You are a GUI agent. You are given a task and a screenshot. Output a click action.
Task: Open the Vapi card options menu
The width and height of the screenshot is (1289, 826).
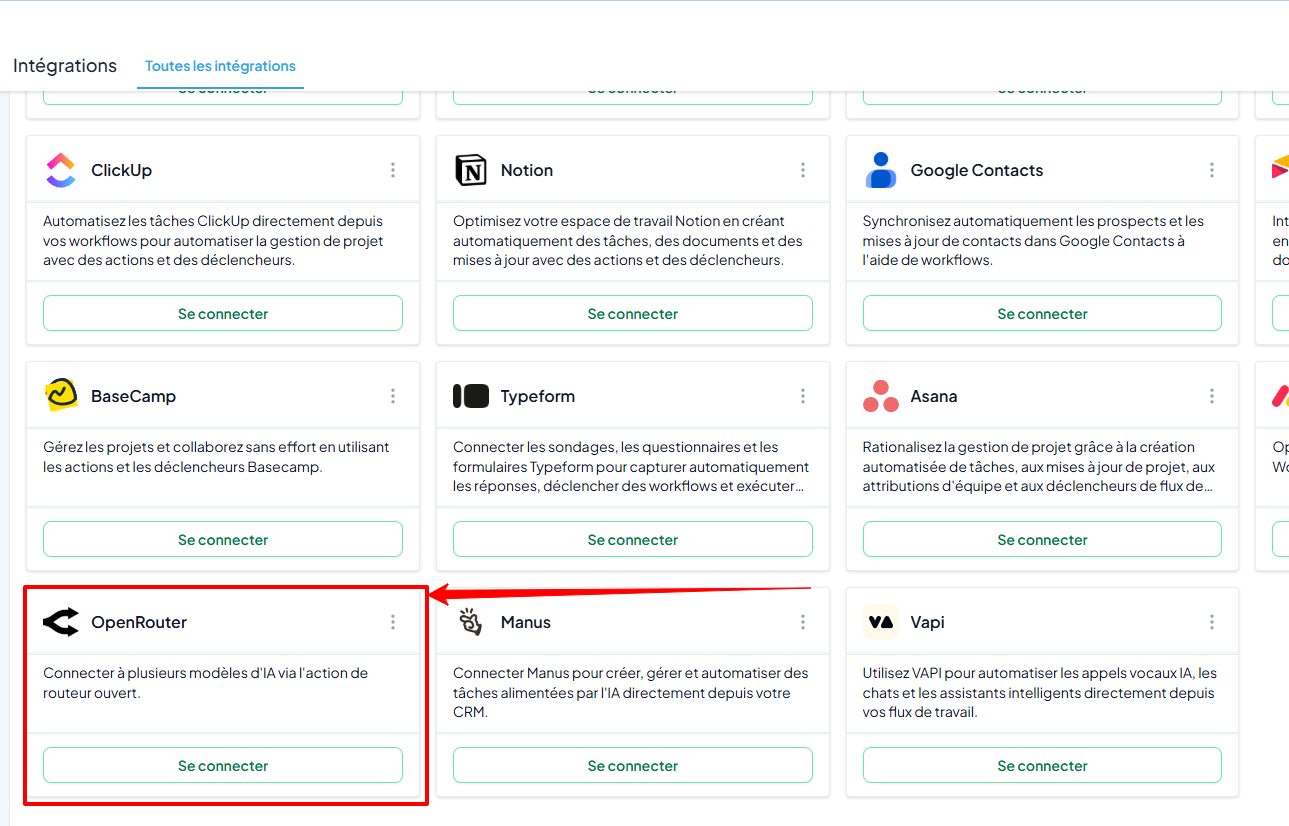tap(1212, 622)
